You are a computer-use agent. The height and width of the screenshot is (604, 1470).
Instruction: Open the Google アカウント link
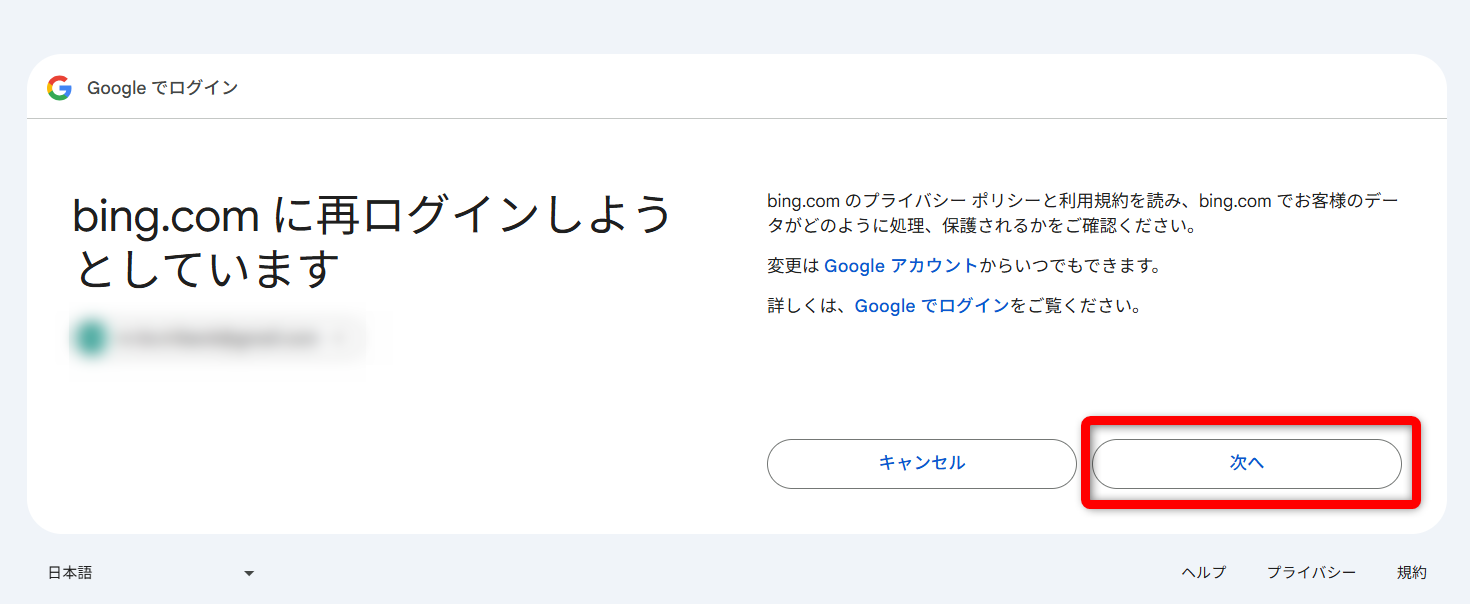coord(900,266)
